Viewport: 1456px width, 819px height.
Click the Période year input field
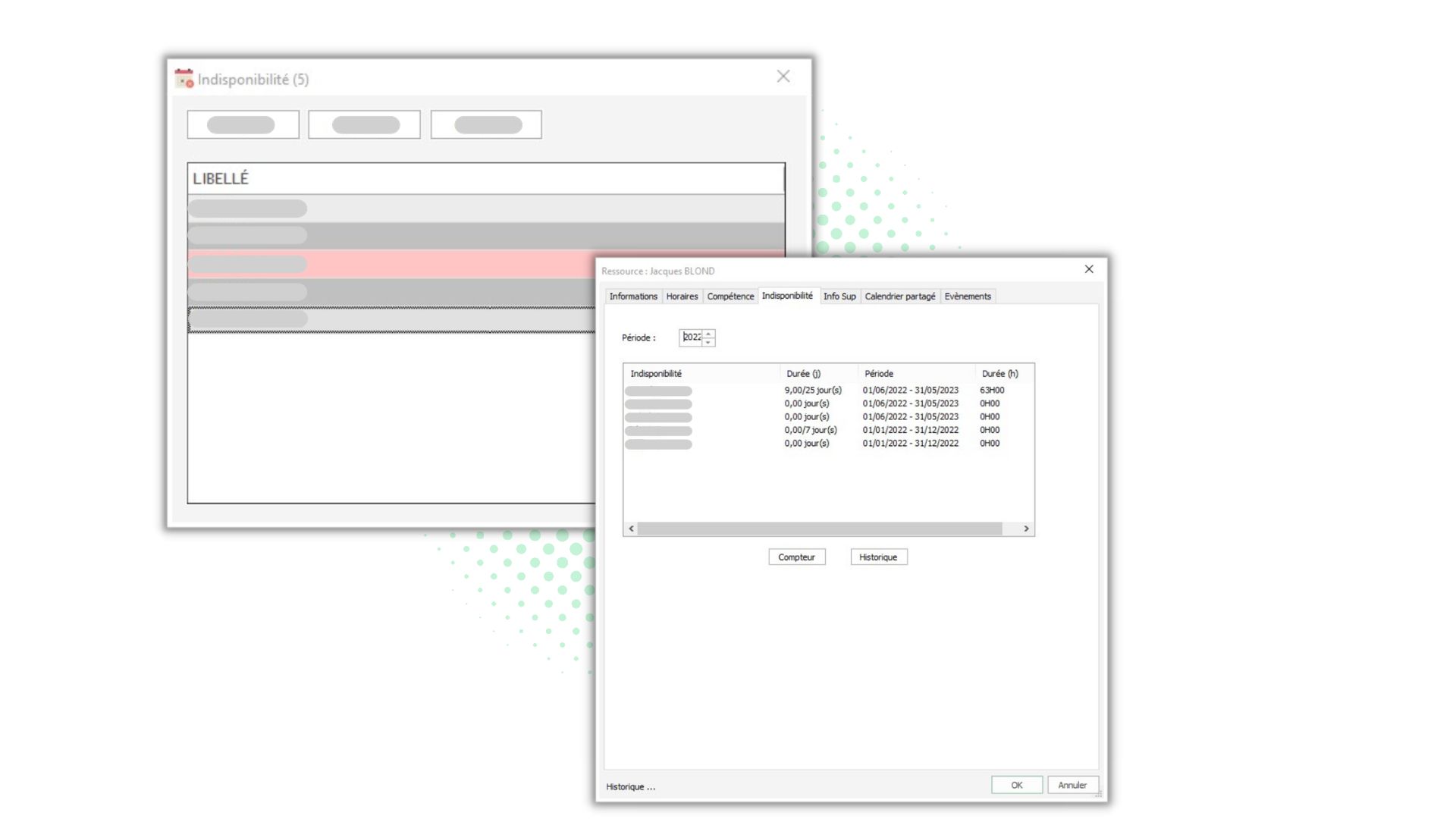[x=691, y=337]
